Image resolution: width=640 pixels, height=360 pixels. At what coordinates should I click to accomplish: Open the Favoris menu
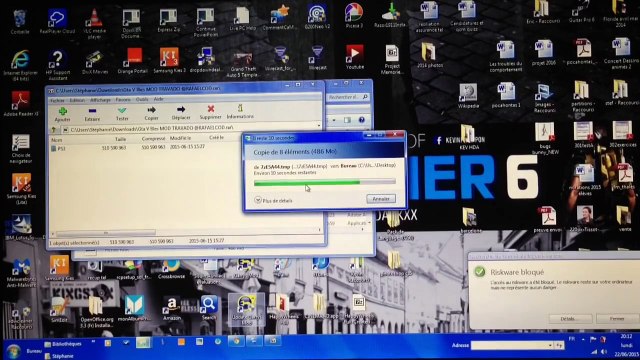coord(123,100)
